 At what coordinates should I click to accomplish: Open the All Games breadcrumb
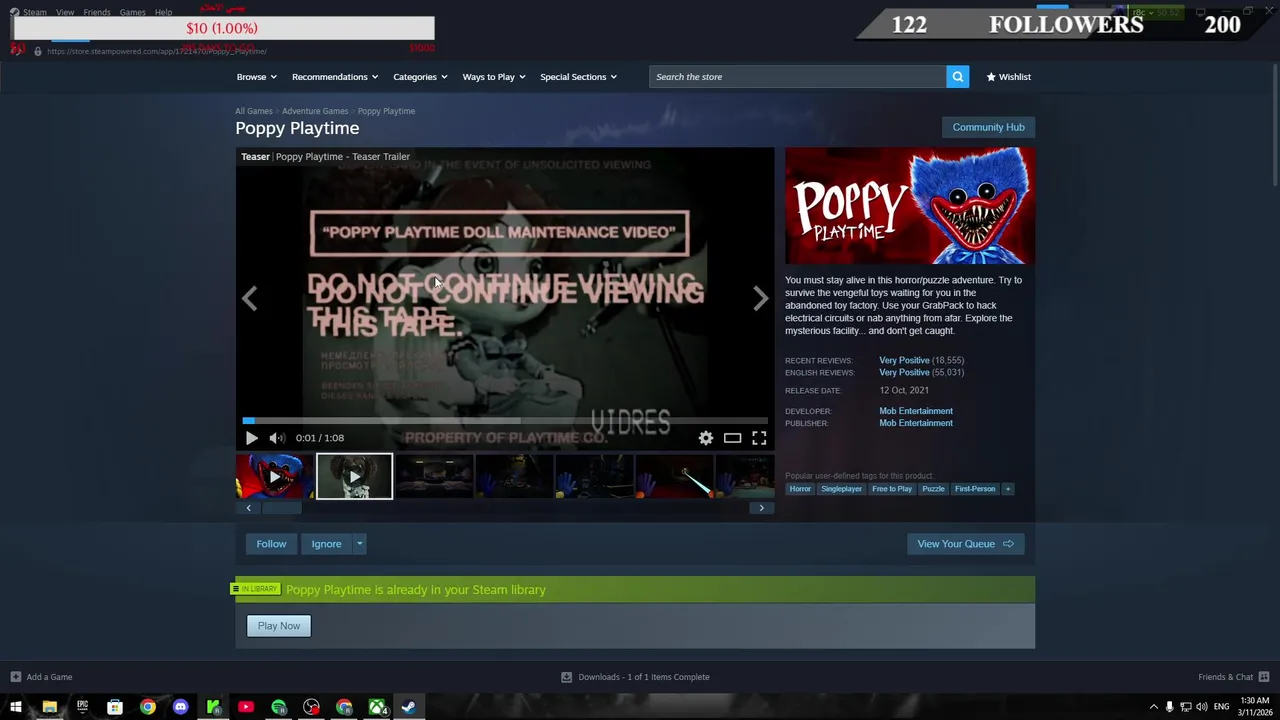click(x=254, y=111)
